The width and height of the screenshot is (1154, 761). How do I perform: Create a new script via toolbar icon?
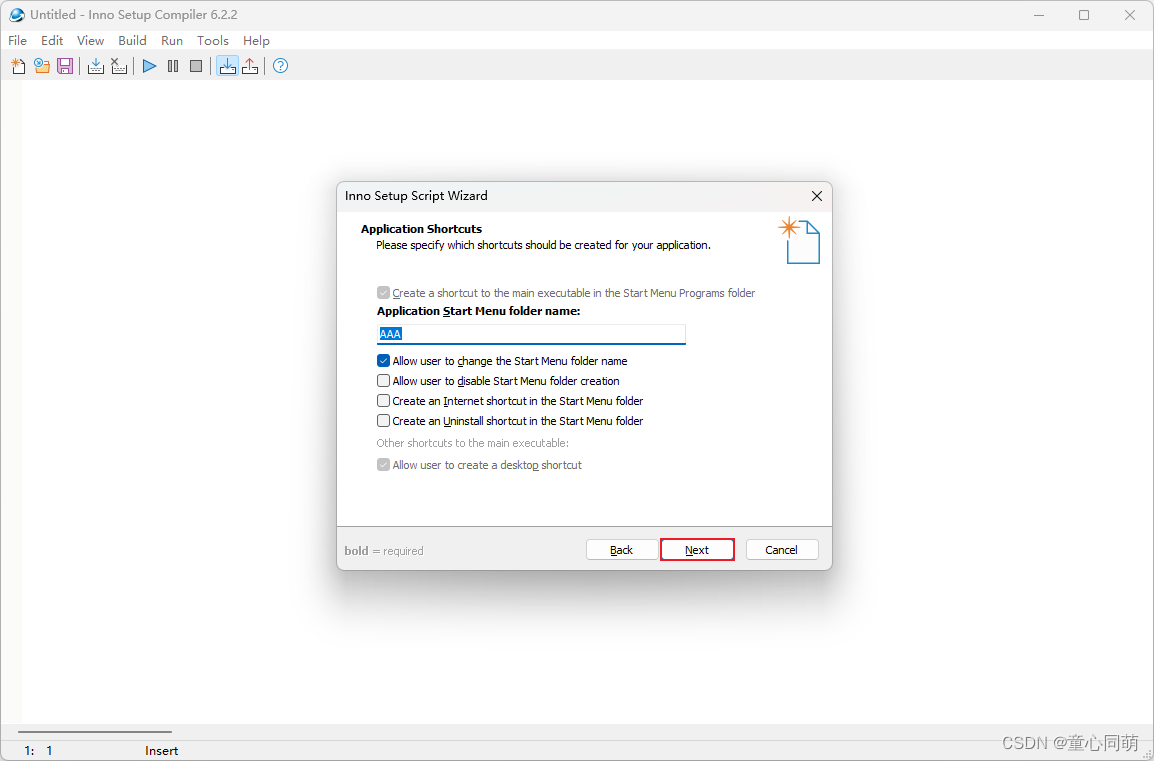click(x=18, y=66)
